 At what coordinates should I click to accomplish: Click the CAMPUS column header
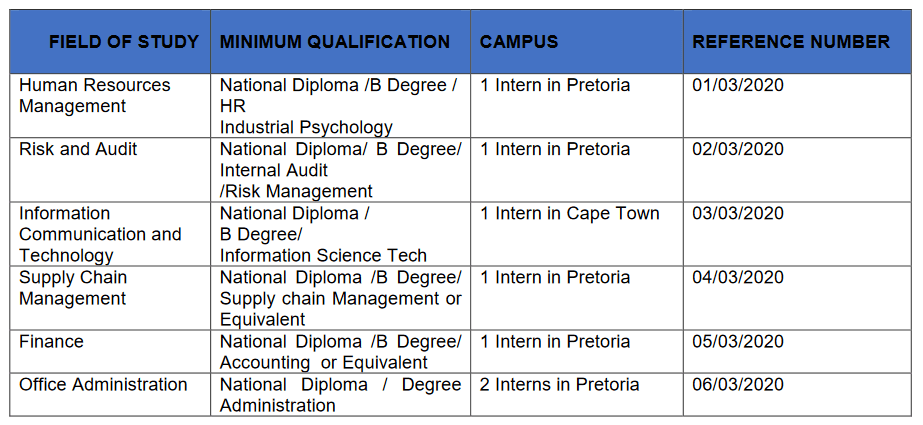click(519, 42)
